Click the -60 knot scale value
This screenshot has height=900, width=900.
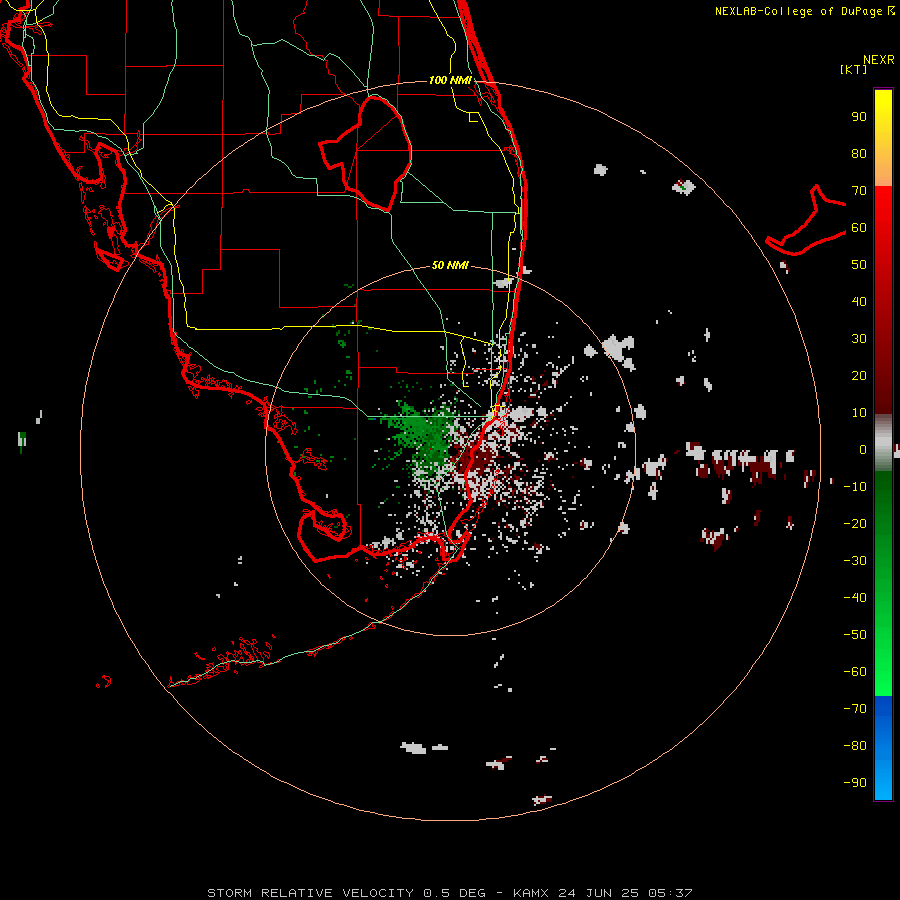click(x=855, y=672)
